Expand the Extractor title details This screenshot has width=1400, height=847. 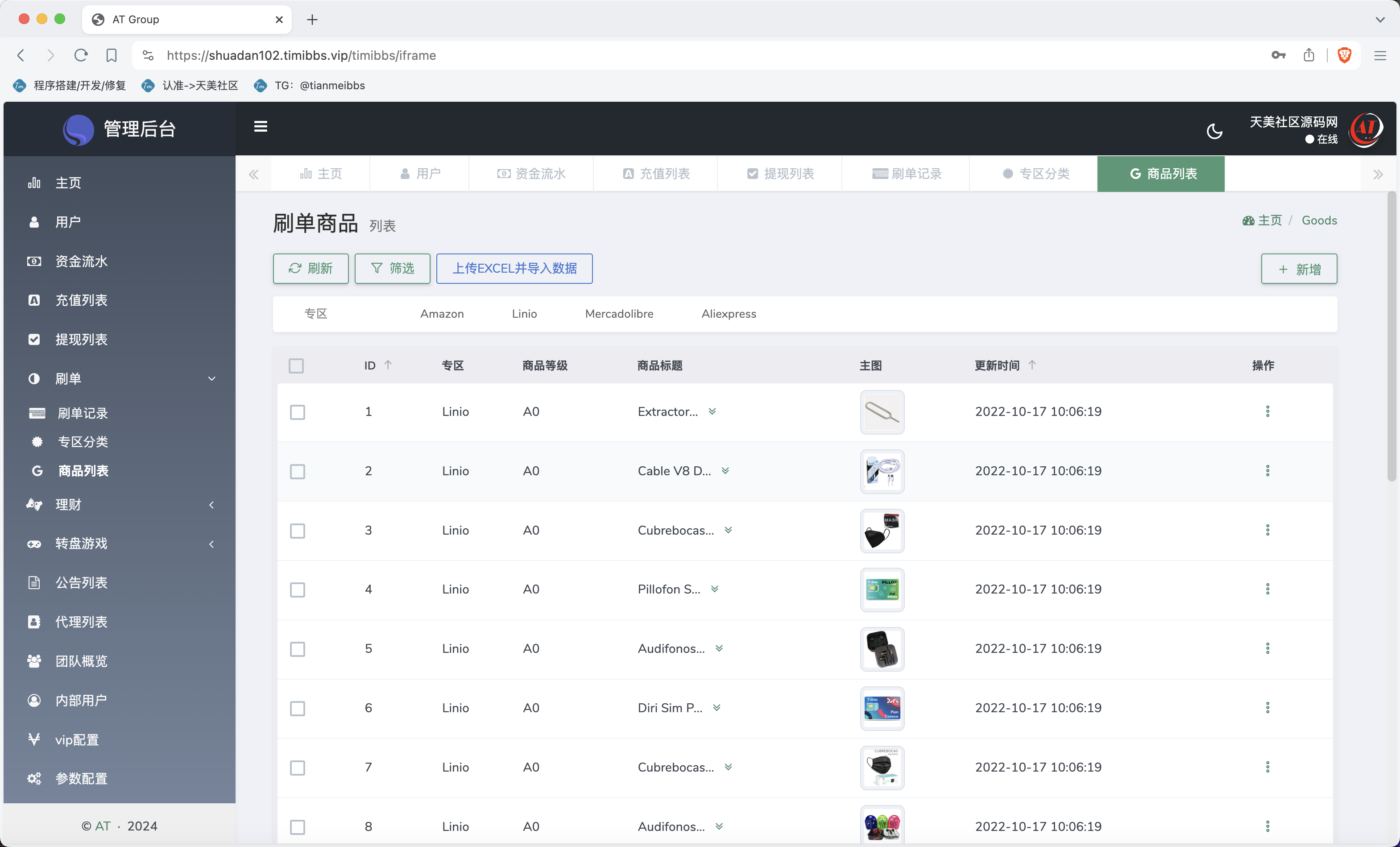pyautogui.click(x=712, y=411)
